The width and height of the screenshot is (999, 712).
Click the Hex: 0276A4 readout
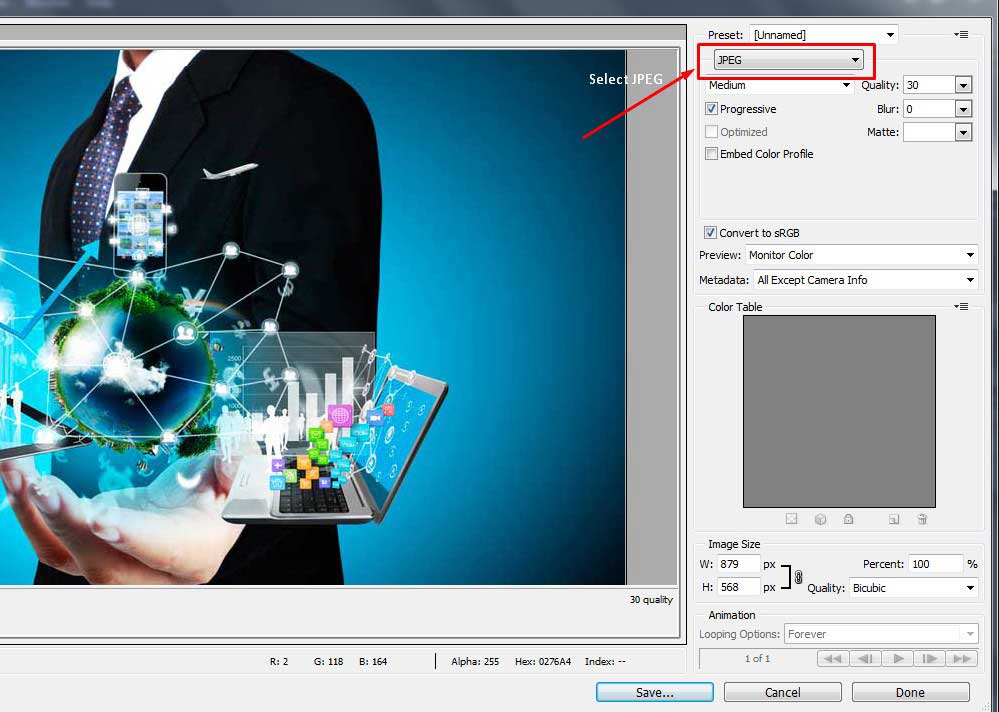[x=543, y=662]
